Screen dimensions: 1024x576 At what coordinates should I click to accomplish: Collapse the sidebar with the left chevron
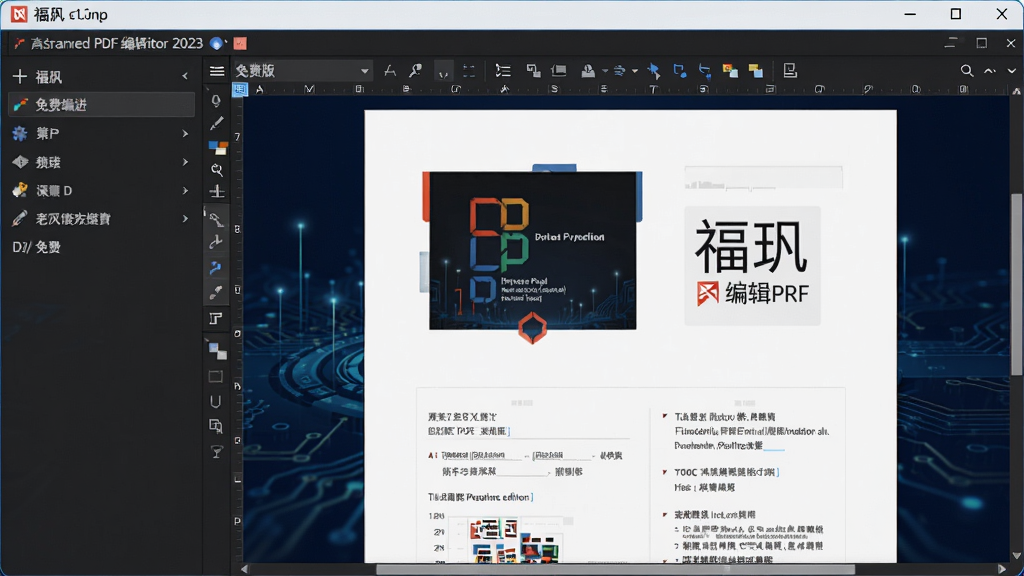pyautogui.click(x=185, y=76)
